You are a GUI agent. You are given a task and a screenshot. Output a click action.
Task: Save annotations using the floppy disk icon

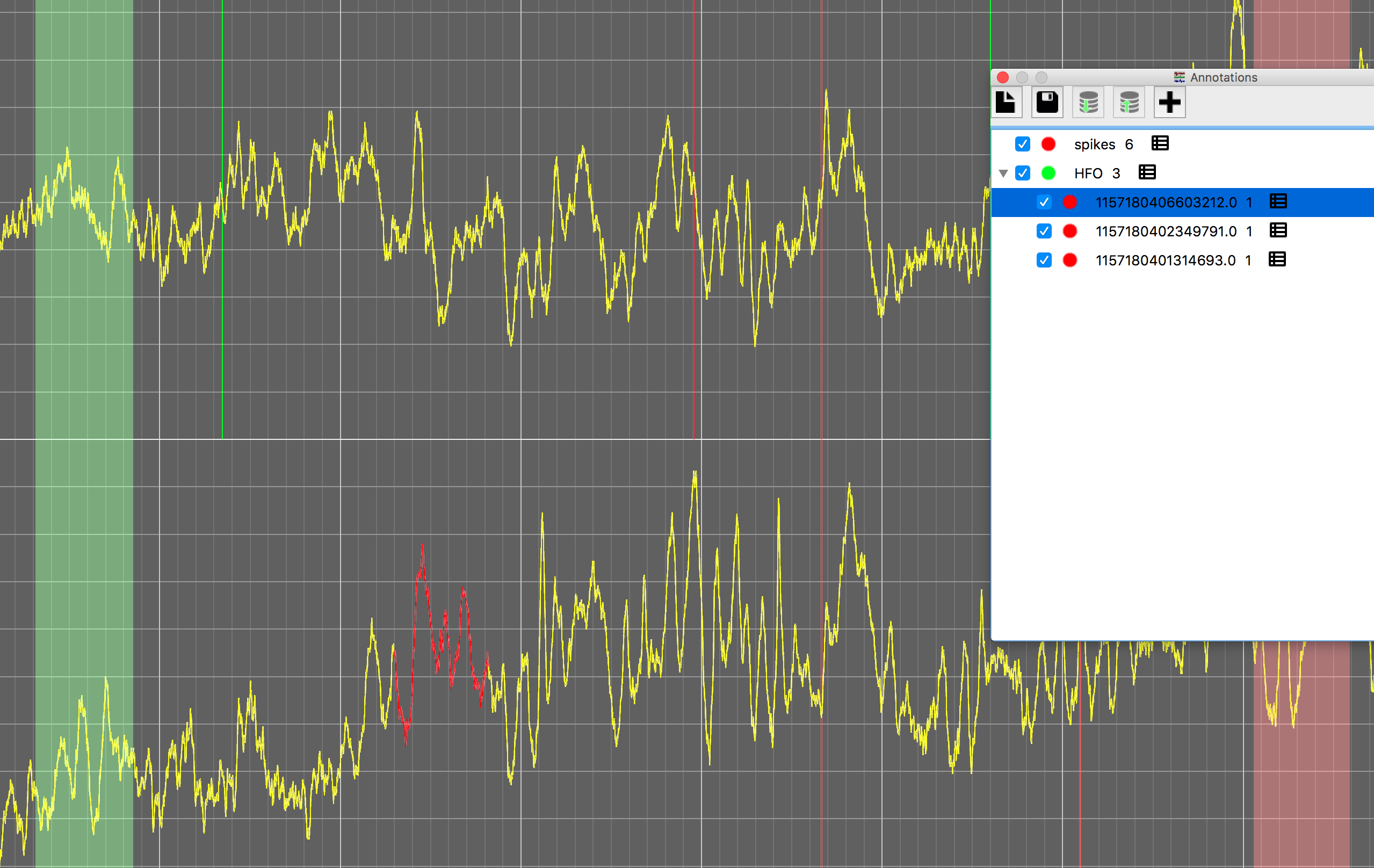click(1047, 102)
